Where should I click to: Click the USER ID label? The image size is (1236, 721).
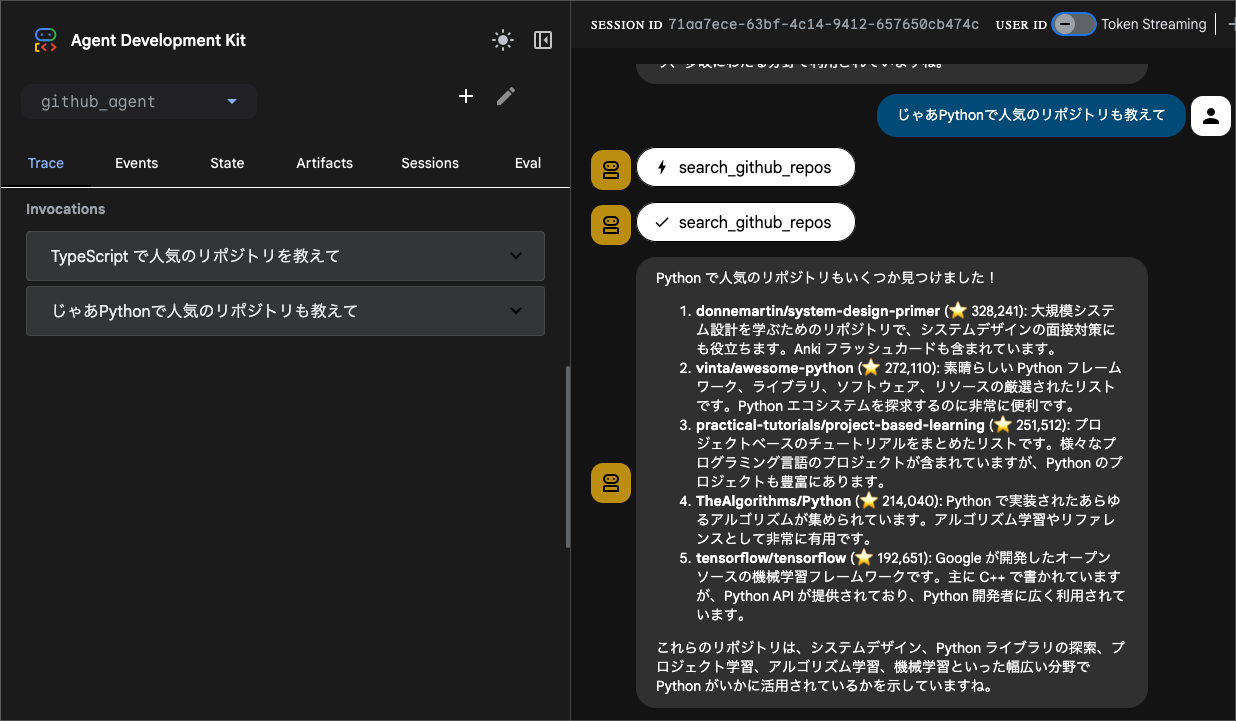pyautogui.click(x=1021, y=25)
